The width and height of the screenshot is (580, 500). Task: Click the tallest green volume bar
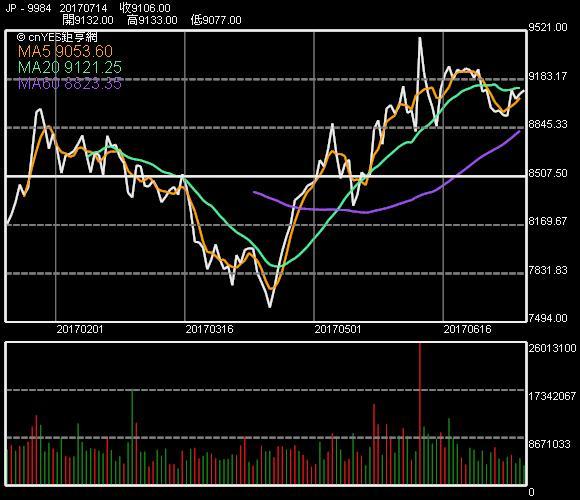(x=132, y=437)
